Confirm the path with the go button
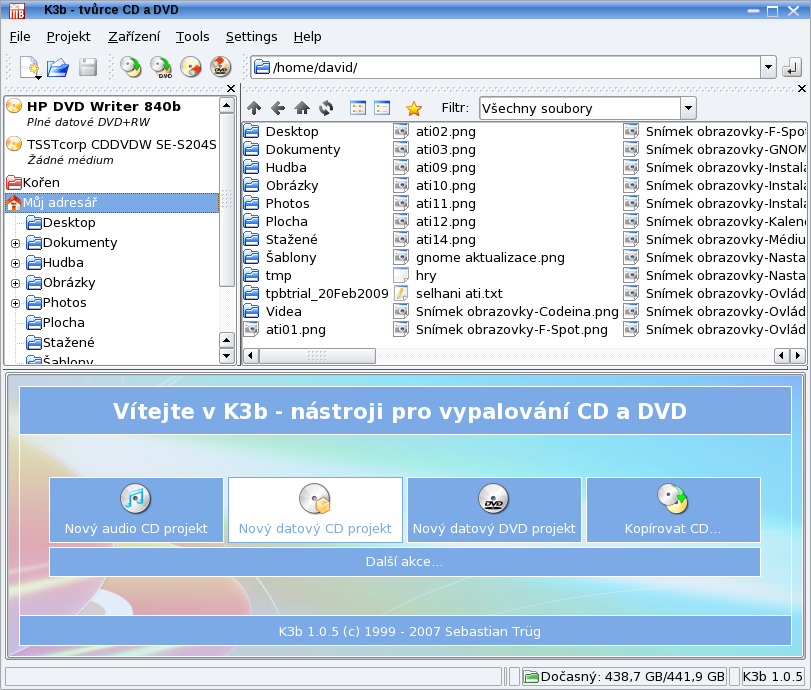Image resolution: width=811 pixels, height=690 pixels. click(792, 67)
